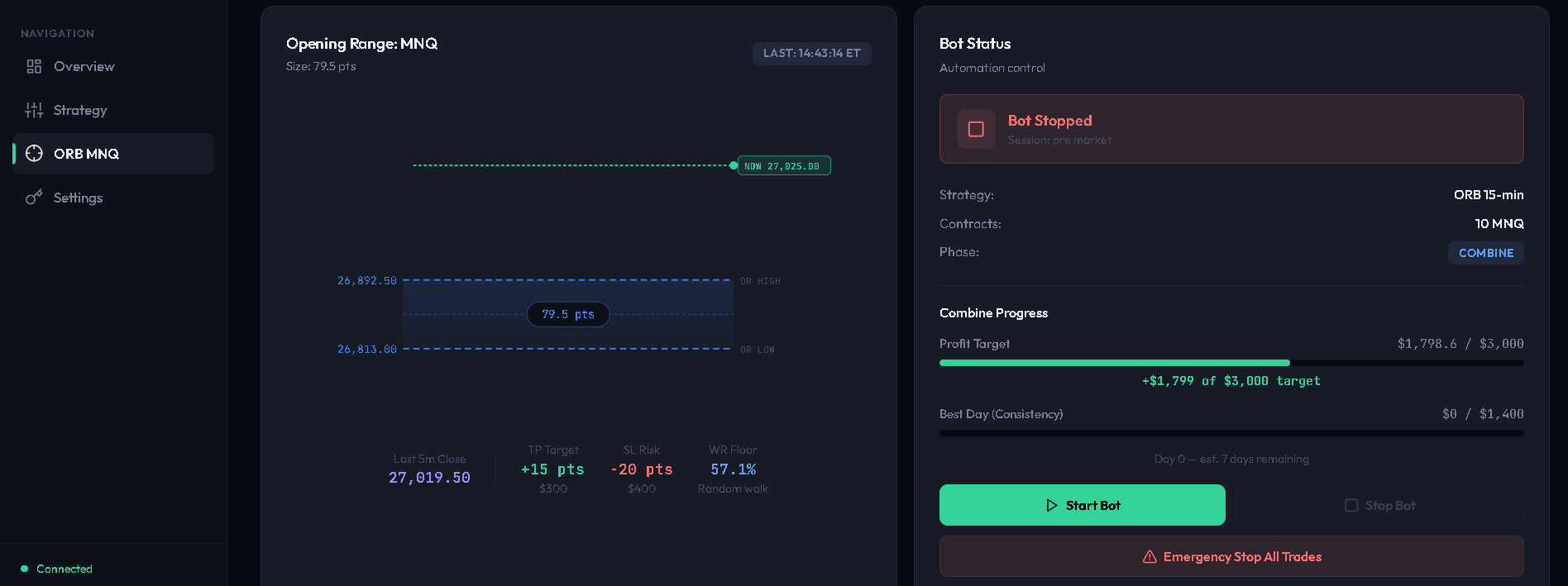Click the $0 / $1,400 best day figure
Screen dimensions: 1568x586
[1483, 414]
